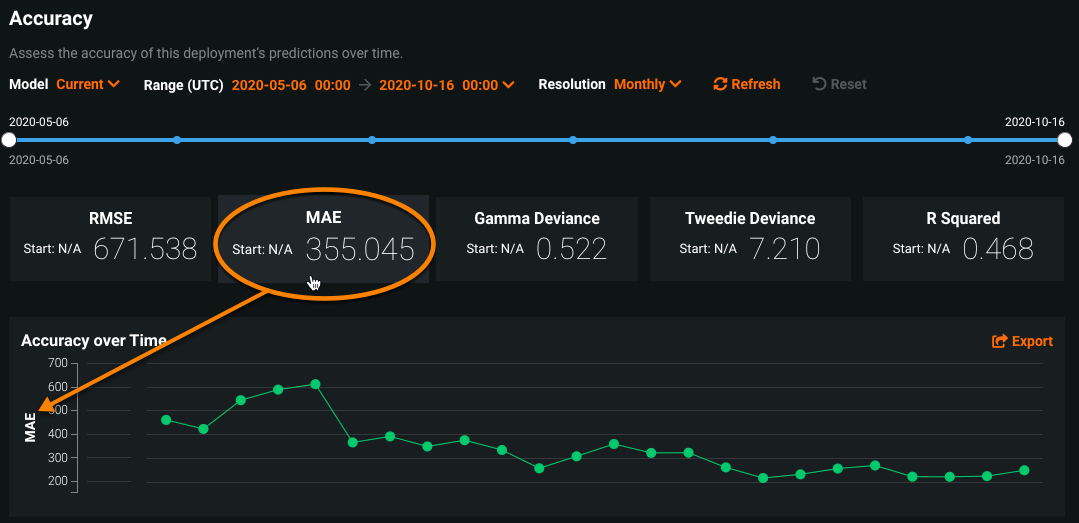Click the Reset undo icon
The image size is (1079, 523).
(818, 85)
